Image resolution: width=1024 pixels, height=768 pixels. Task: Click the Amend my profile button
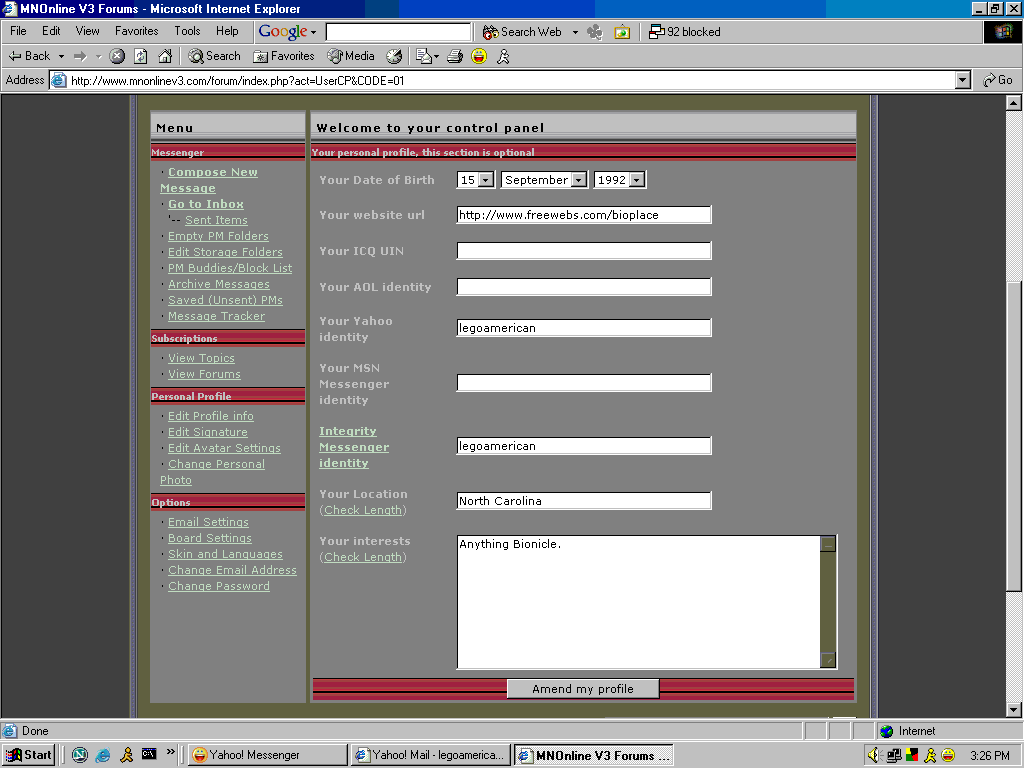[583, 688]
